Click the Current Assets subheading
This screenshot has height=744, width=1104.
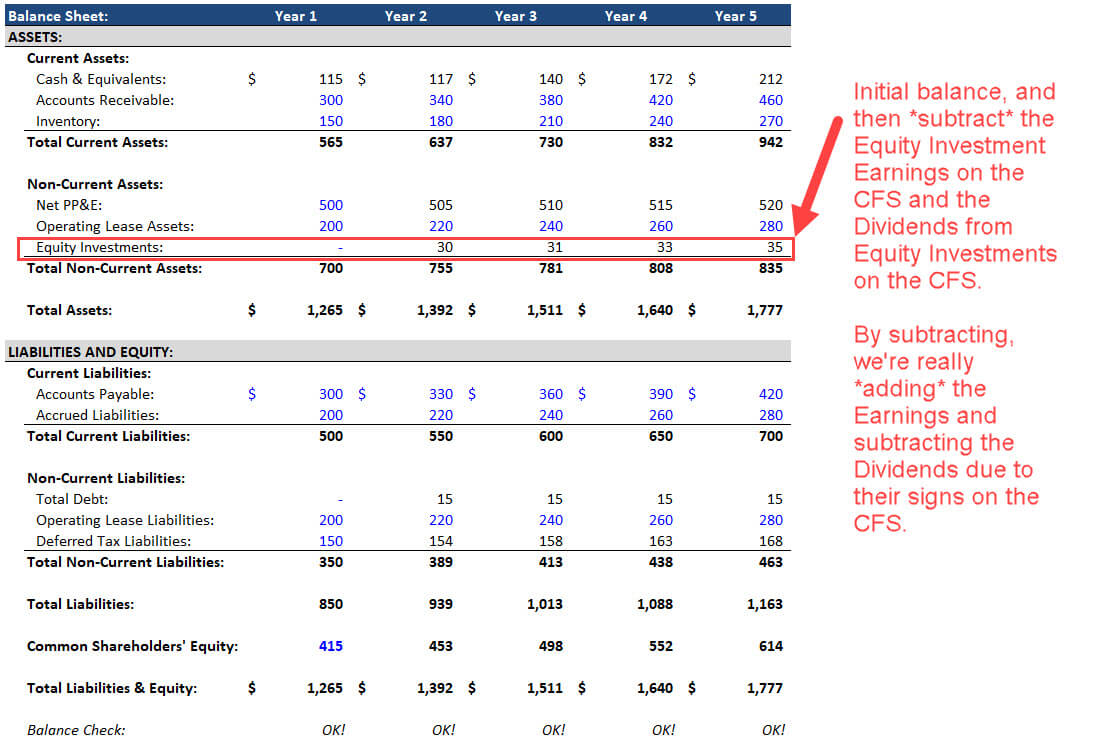(77, 58)
